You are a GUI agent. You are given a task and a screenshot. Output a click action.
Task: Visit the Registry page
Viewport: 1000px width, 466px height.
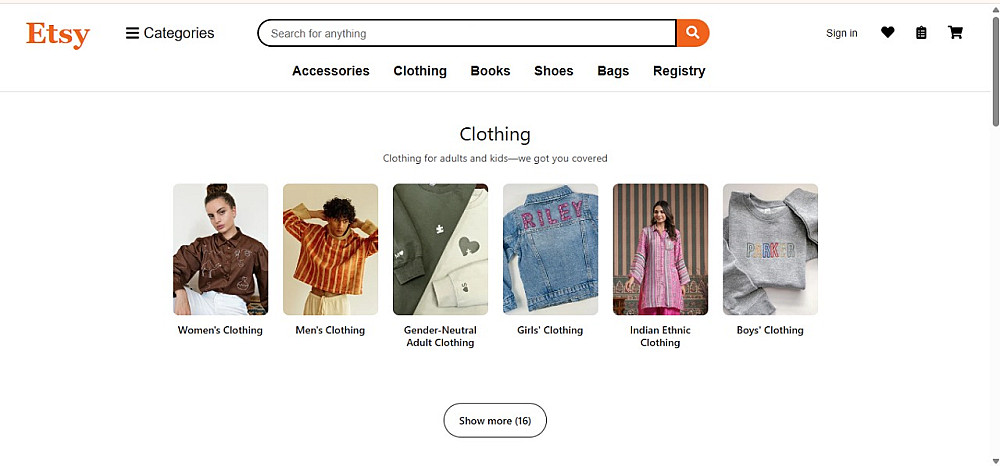pos(679,71)
